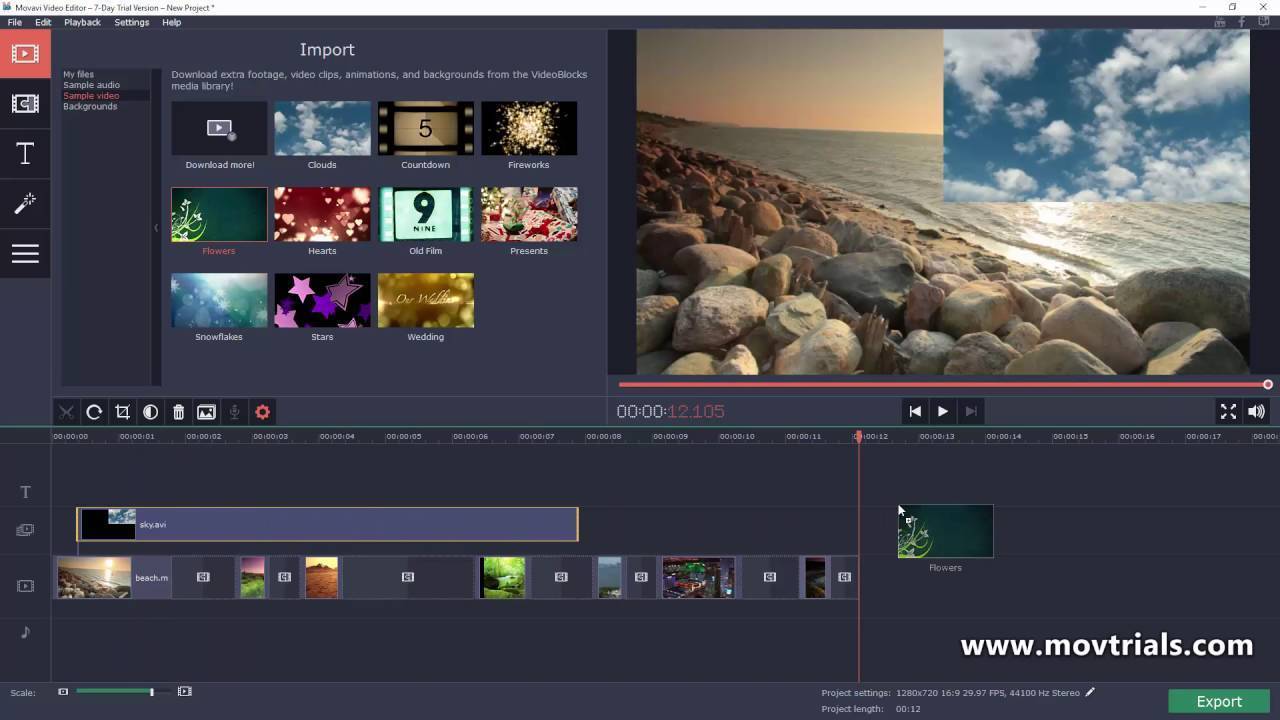The height and width of the screenshot is (720, 1280).
Task: Delete selected clip with trash icon
Action: tap(178, 412)
